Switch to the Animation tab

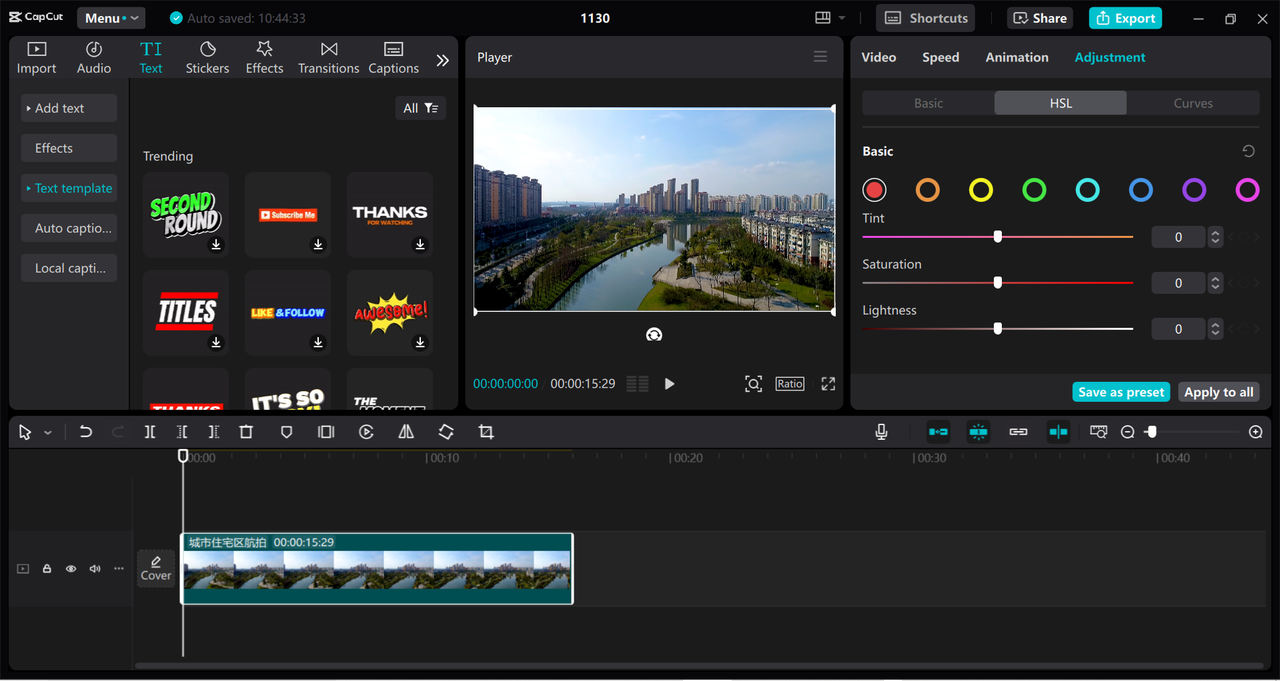pyautogui.click(x=1017, y=57)
